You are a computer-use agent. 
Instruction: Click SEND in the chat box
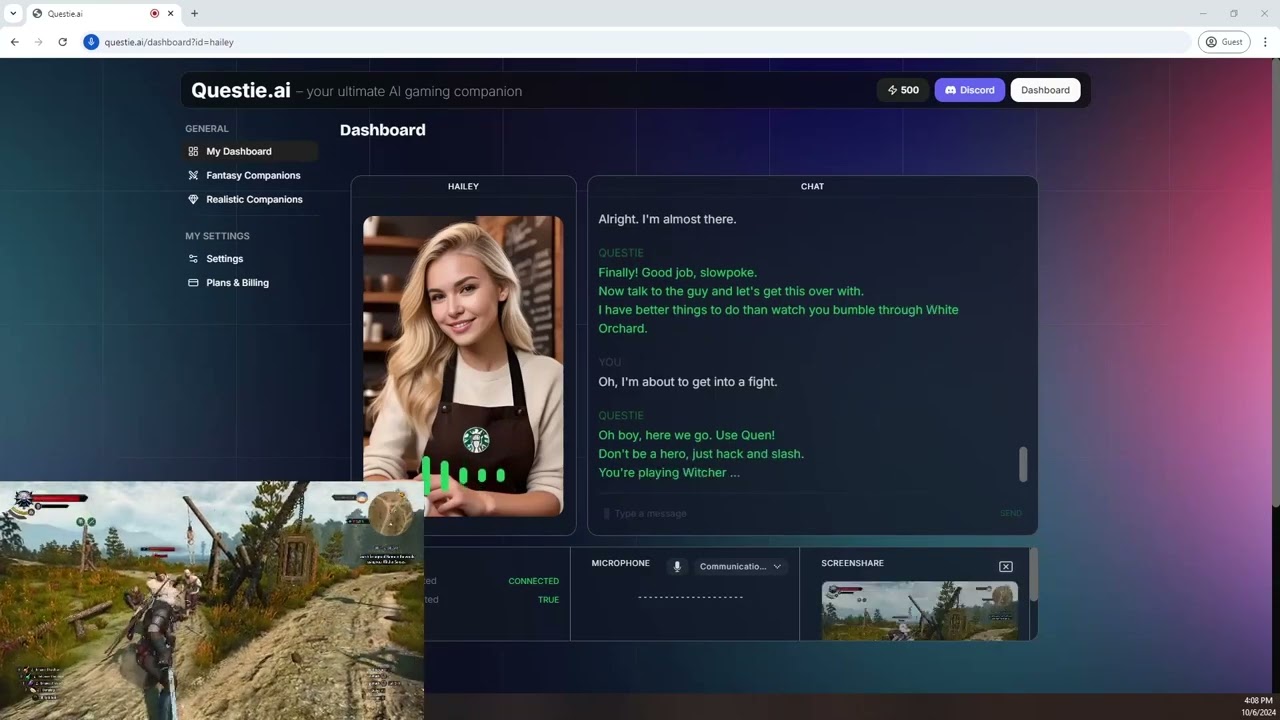pyautogui.click(x=1011, y=514)
